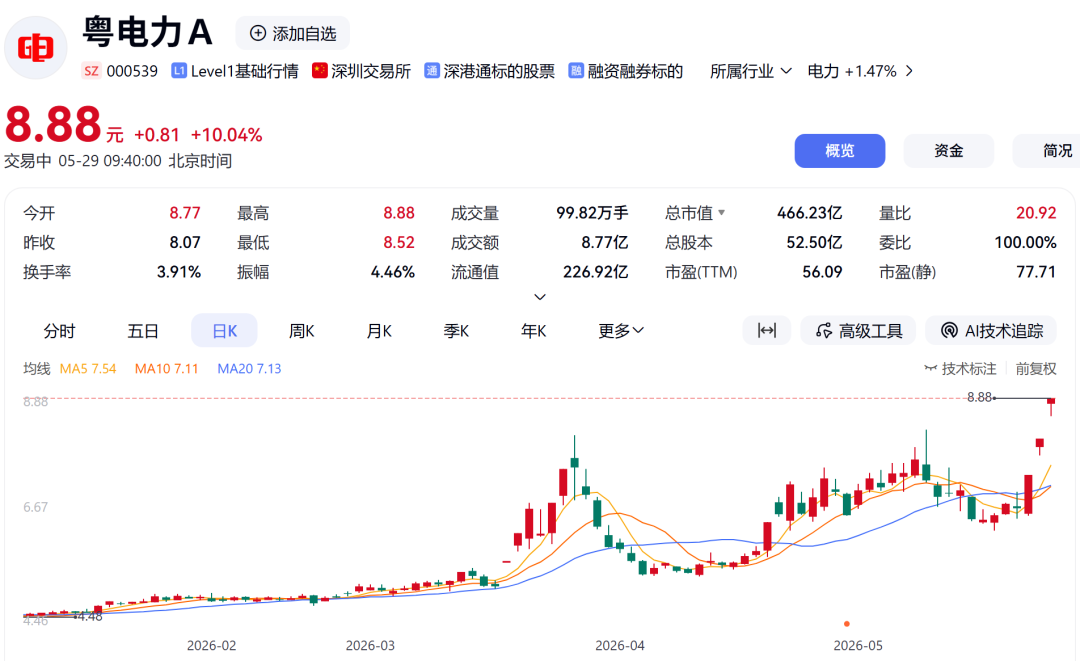Click the 市盈(TTM) value 56.09
The height and width of the screenshot is (661, 1080).
[x=822, y=272]
